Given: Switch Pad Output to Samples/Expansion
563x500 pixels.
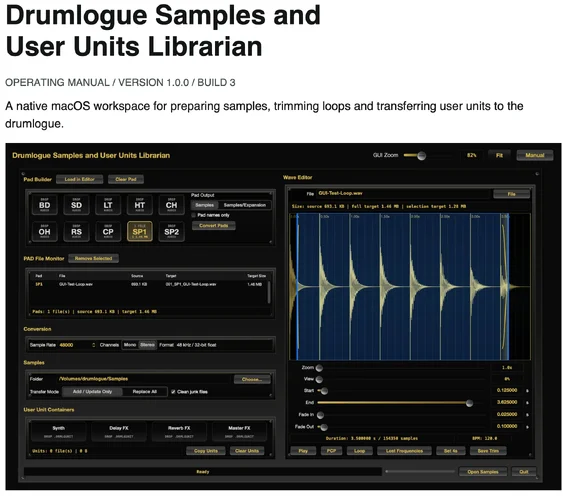Looking at the screenshot, I should coord(245,205).
